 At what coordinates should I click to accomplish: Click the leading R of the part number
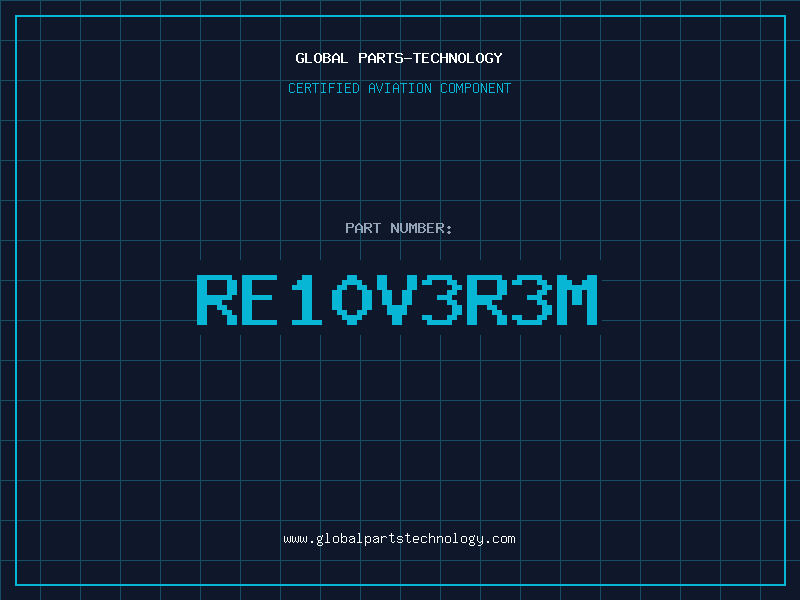217,299
